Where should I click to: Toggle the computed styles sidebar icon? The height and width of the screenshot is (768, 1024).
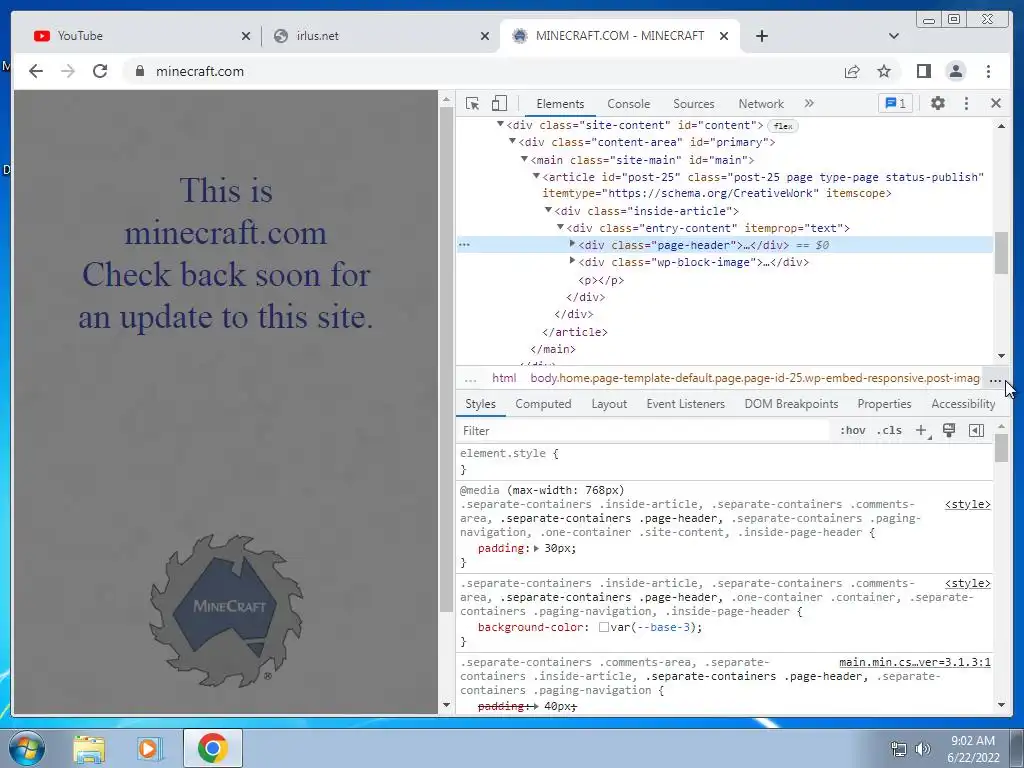[x=976, y=430]
